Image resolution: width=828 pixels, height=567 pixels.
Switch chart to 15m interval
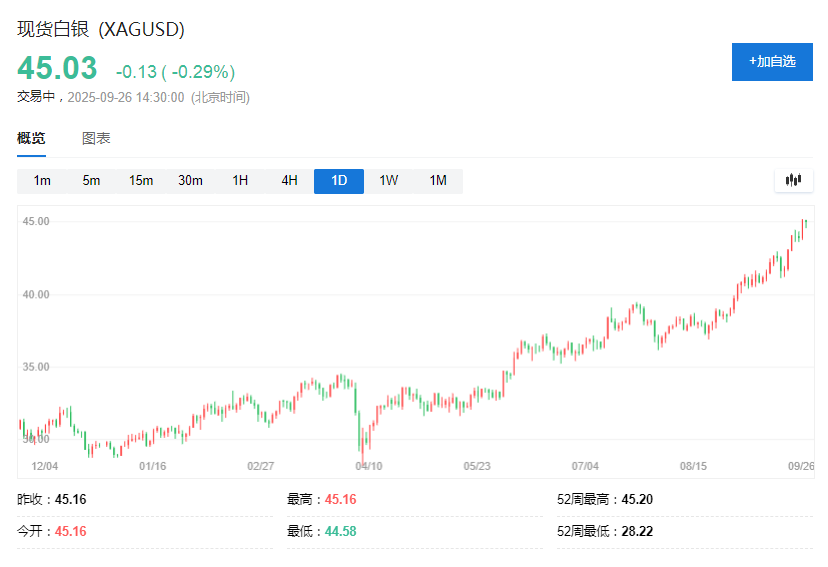141,181
